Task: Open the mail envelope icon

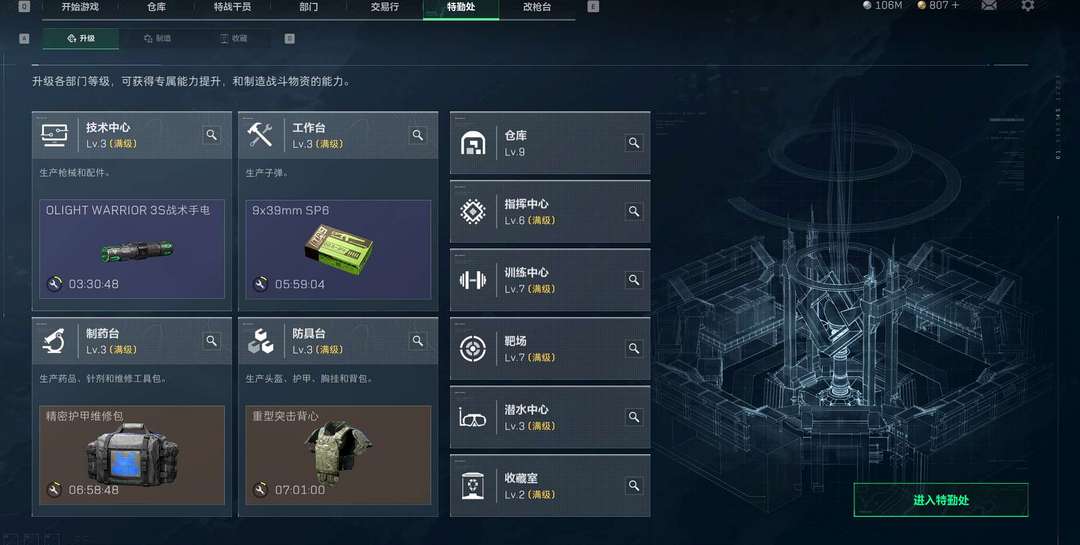Action: [989, 6]
